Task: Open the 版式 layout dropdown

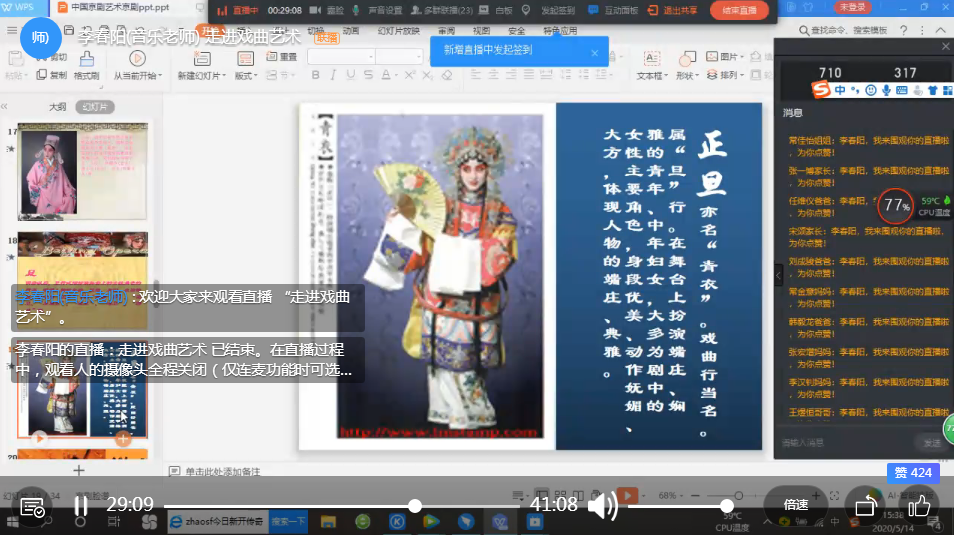Action: pos(246,65)
